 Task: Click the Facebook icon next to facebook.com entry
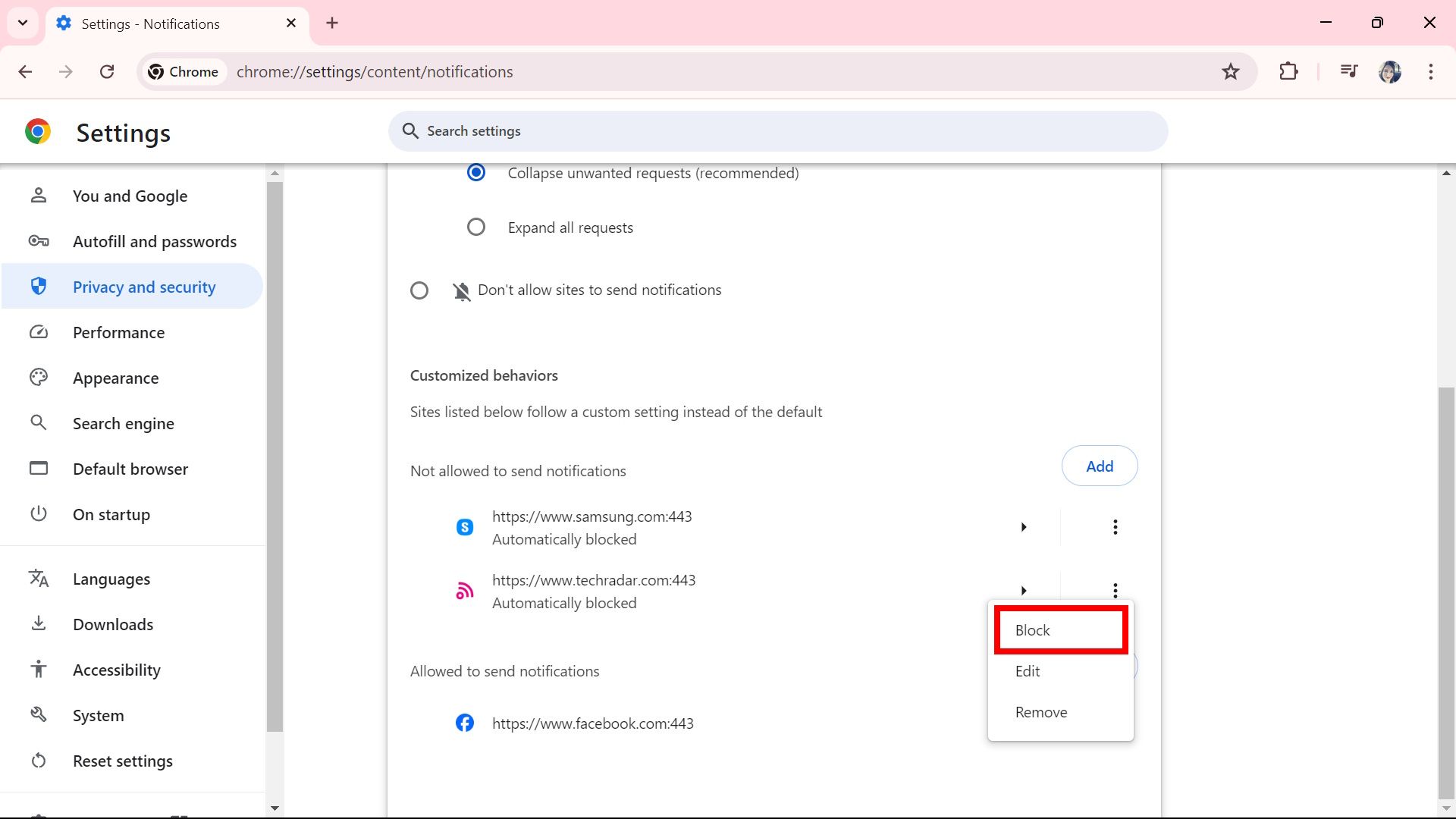465,723
